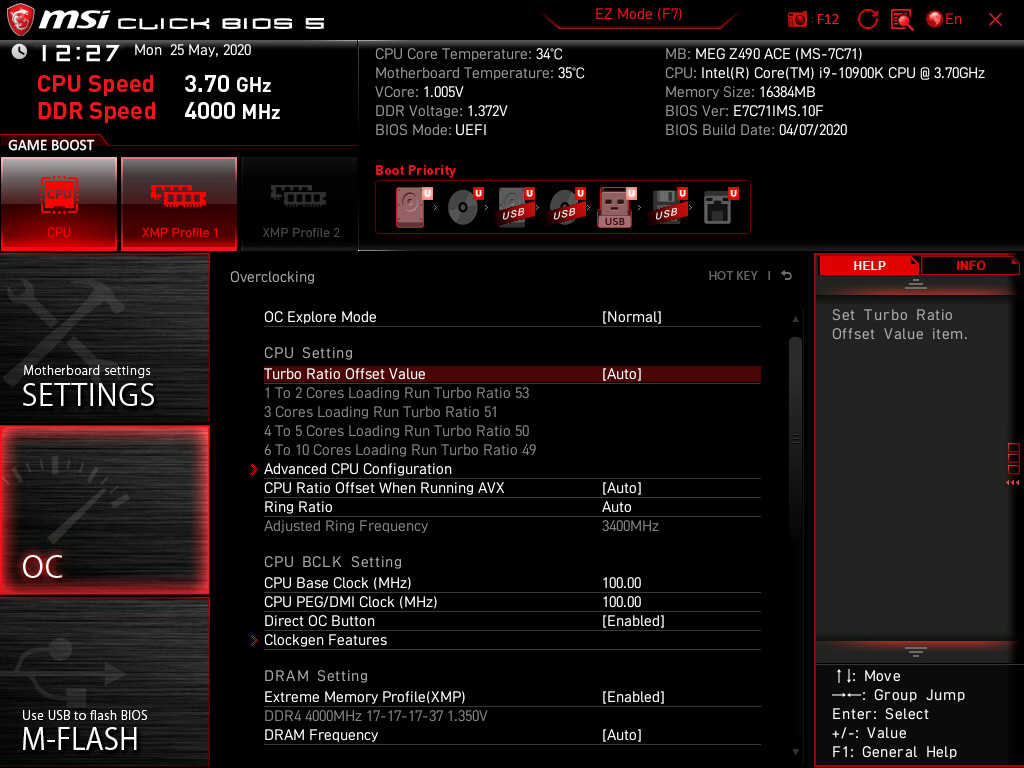Image resolution: width=1024 pixels, height=768 pixels.
Task: Click the clock icon beside the time
Action: [x=20, y=52]
